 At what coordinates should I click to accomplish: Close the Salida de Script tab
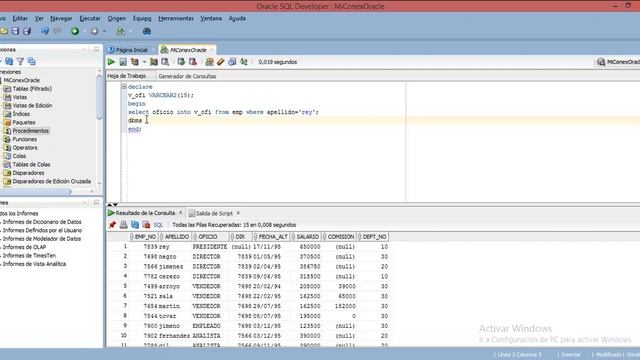coord(238,213)
